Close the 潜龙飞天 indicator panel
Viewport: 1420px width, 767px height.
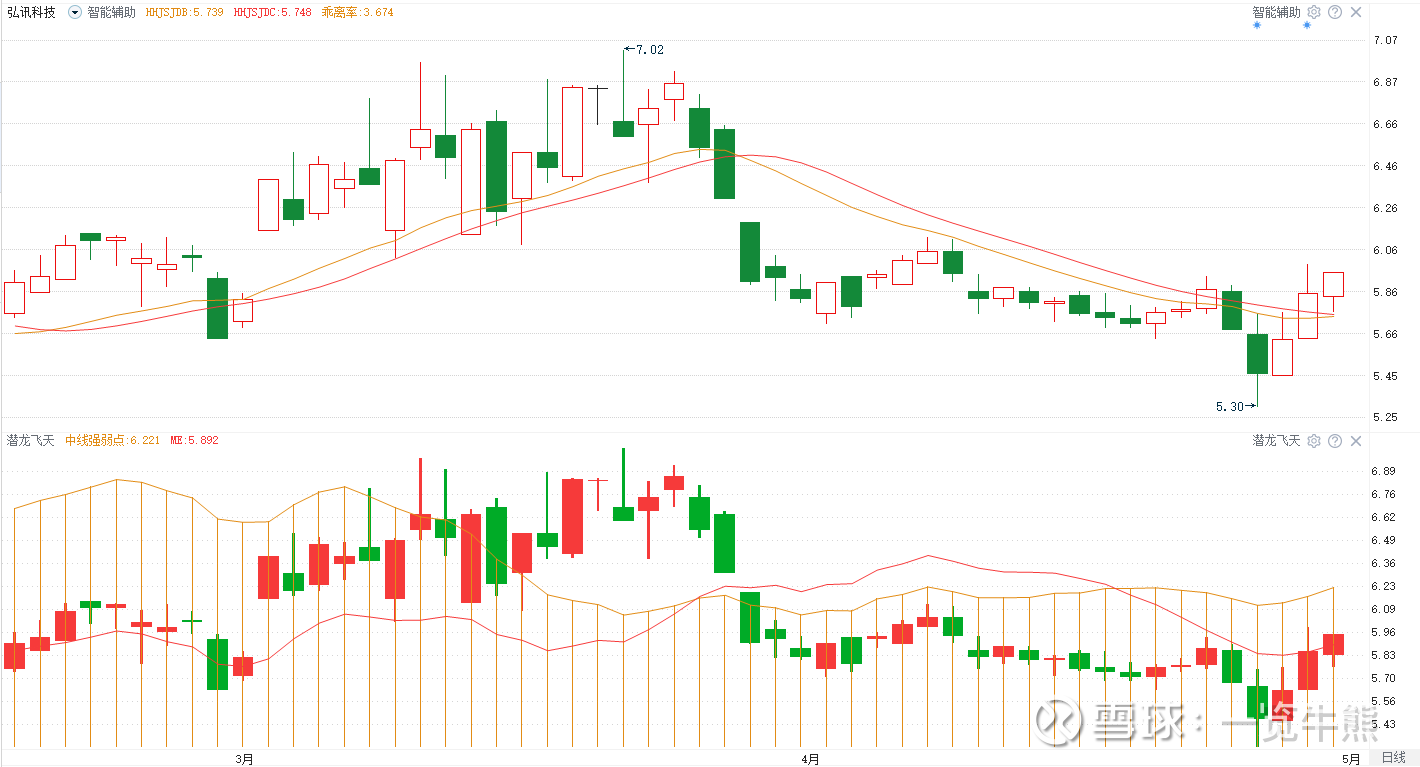pyautogui.click(x=1356, y=441)
